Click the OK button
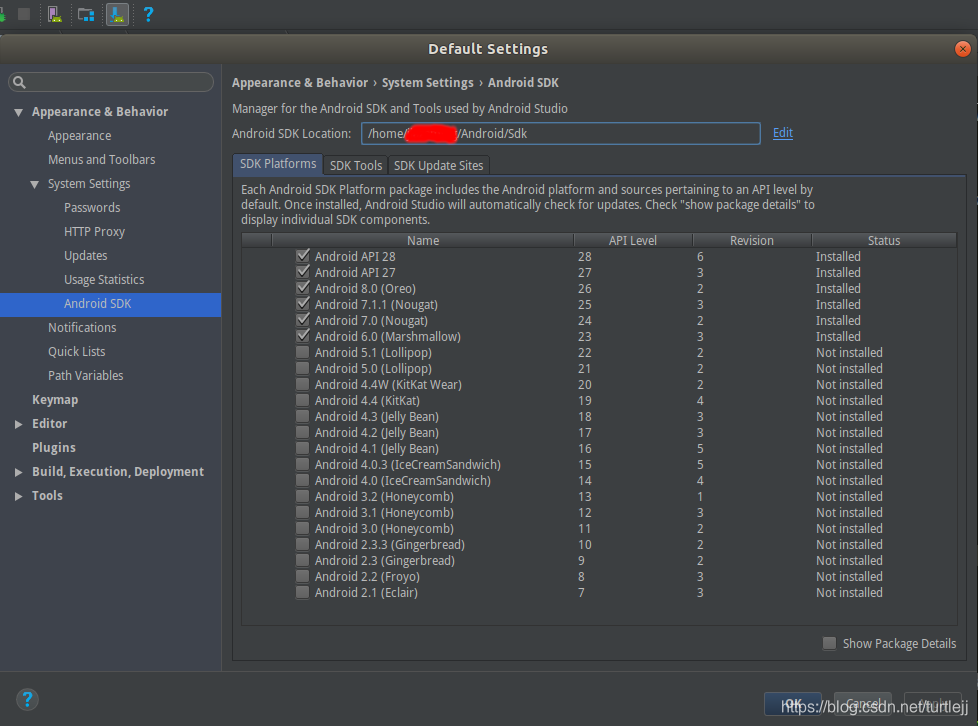Image resolution: width=978 pixels, height=726 pixels. [793, 704]
